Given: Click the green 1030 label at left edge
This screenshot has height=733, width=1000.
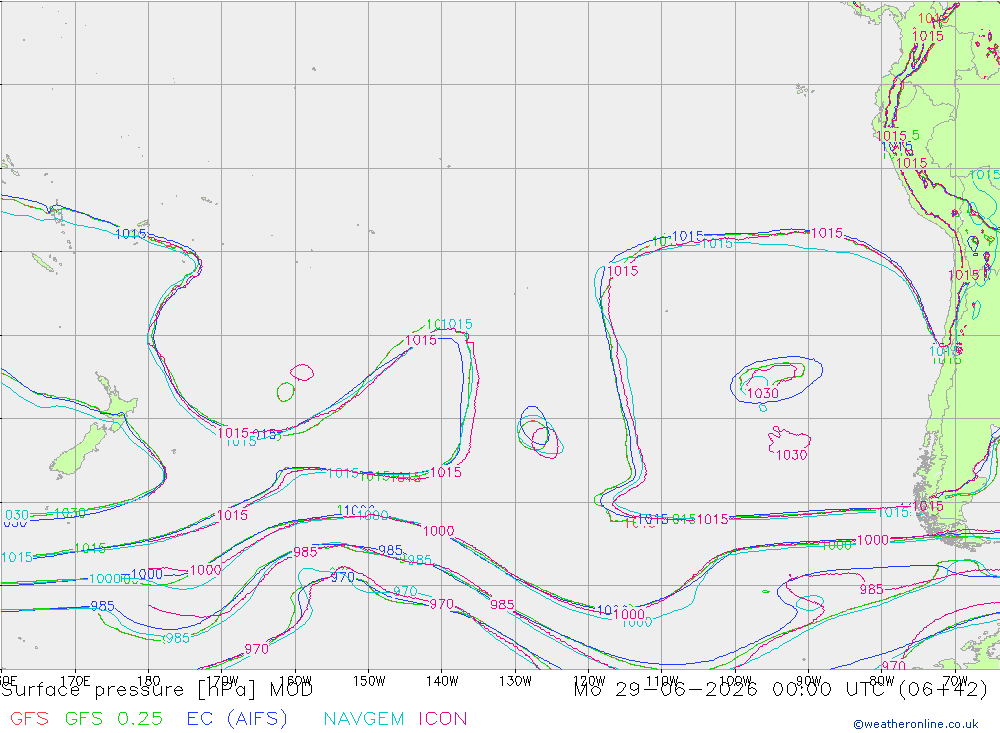Looking at the screenshot, I should pos(70,513).
